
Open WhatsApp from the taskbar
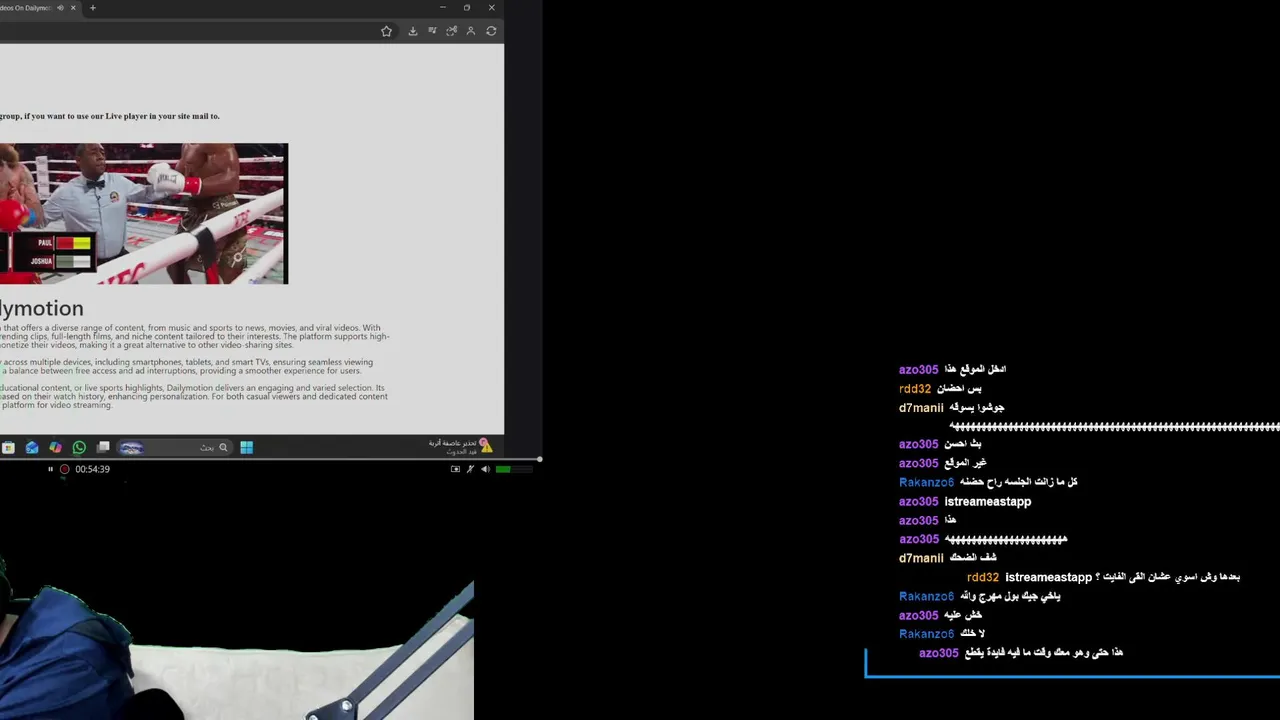click(79, 448)
